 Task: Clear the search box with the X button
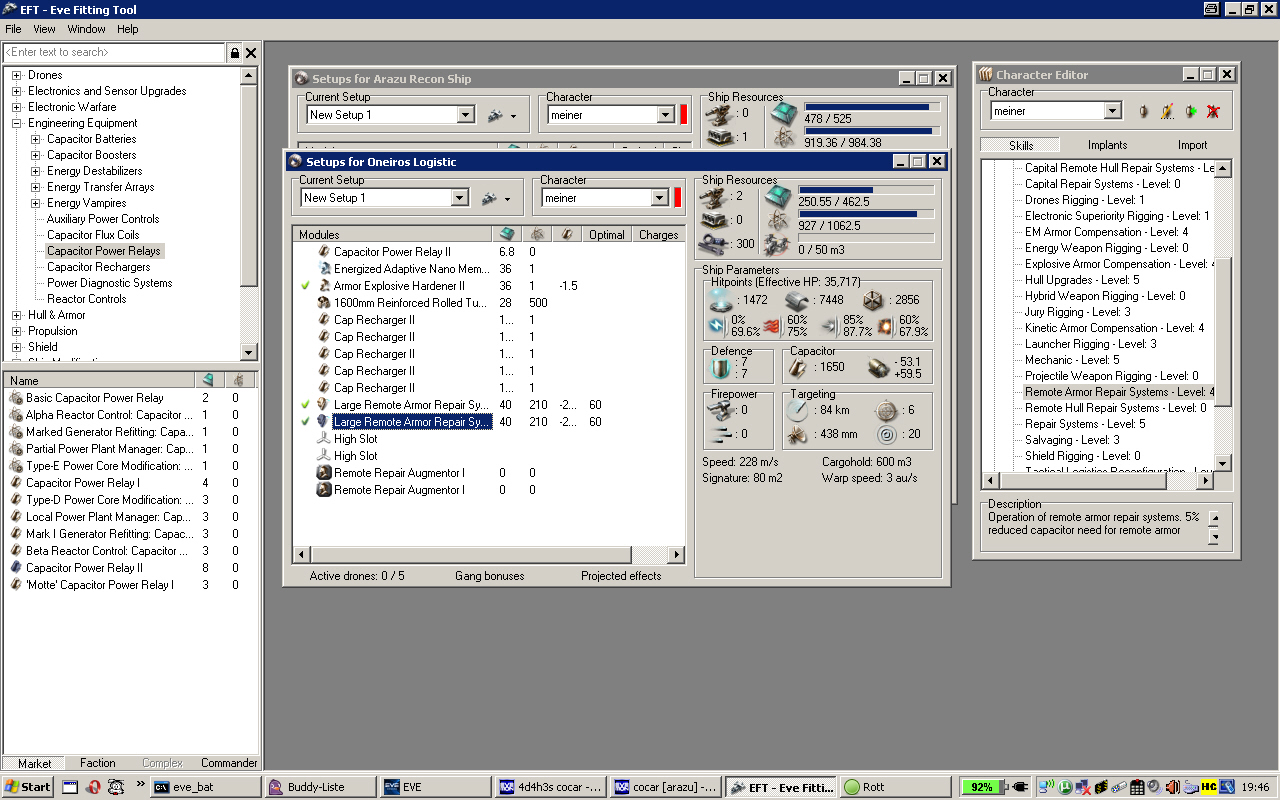pos(251,53)
